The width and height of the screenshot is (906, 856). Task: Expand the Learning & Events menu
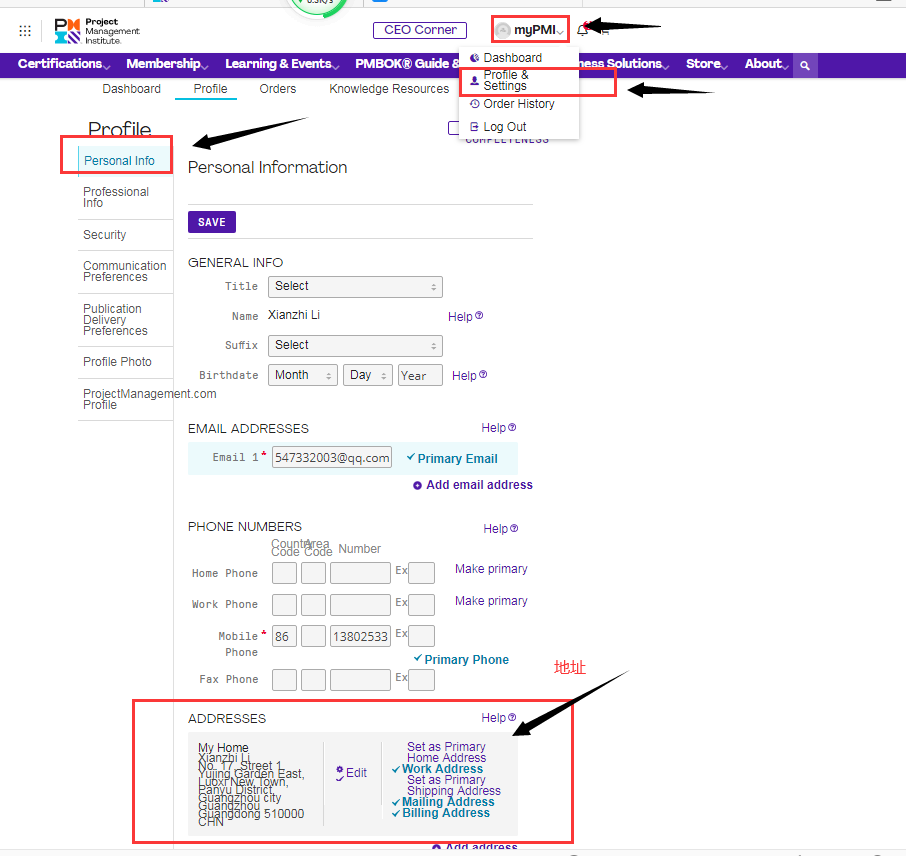coord(282,64)
